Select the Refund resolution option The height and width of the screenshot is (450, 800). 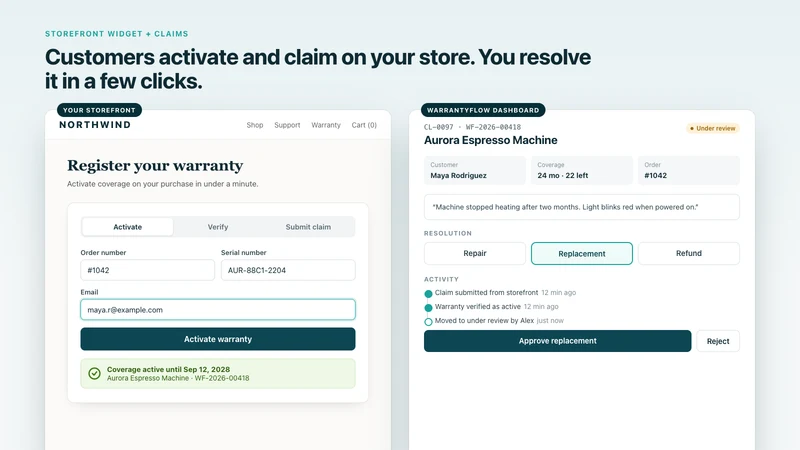(x=689, y=253)
